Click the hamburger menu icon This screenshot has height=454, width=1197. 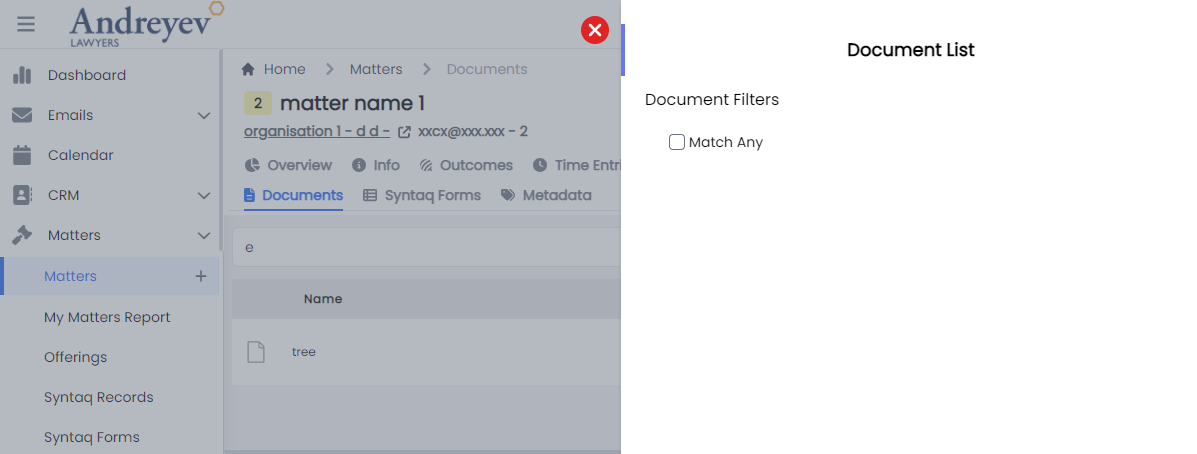point(26,24)
